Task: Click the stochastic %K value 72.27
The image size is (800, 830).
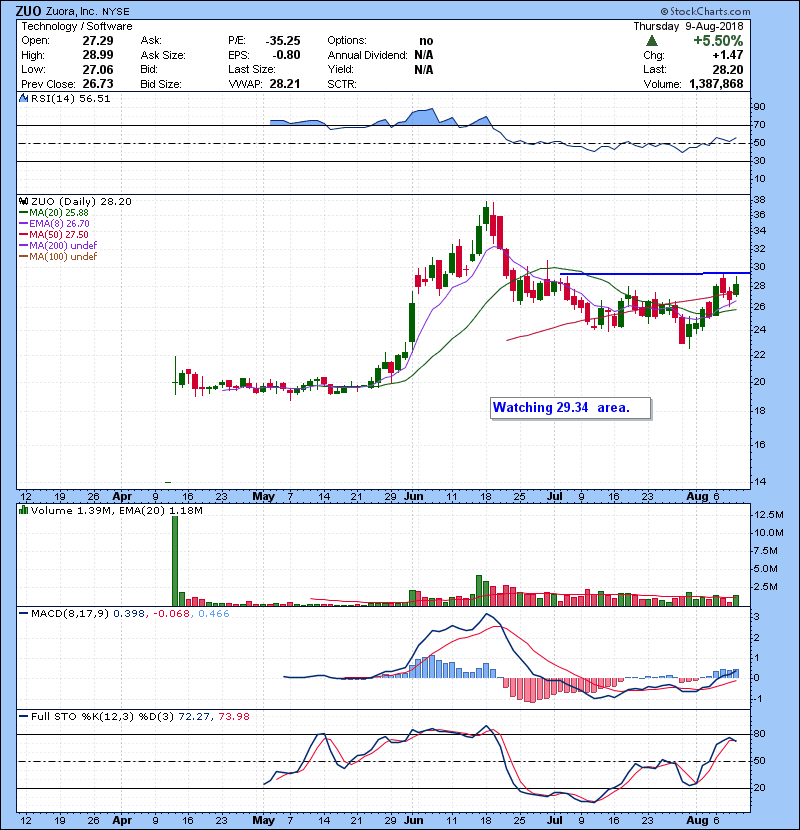Action: tap(193, 716)
